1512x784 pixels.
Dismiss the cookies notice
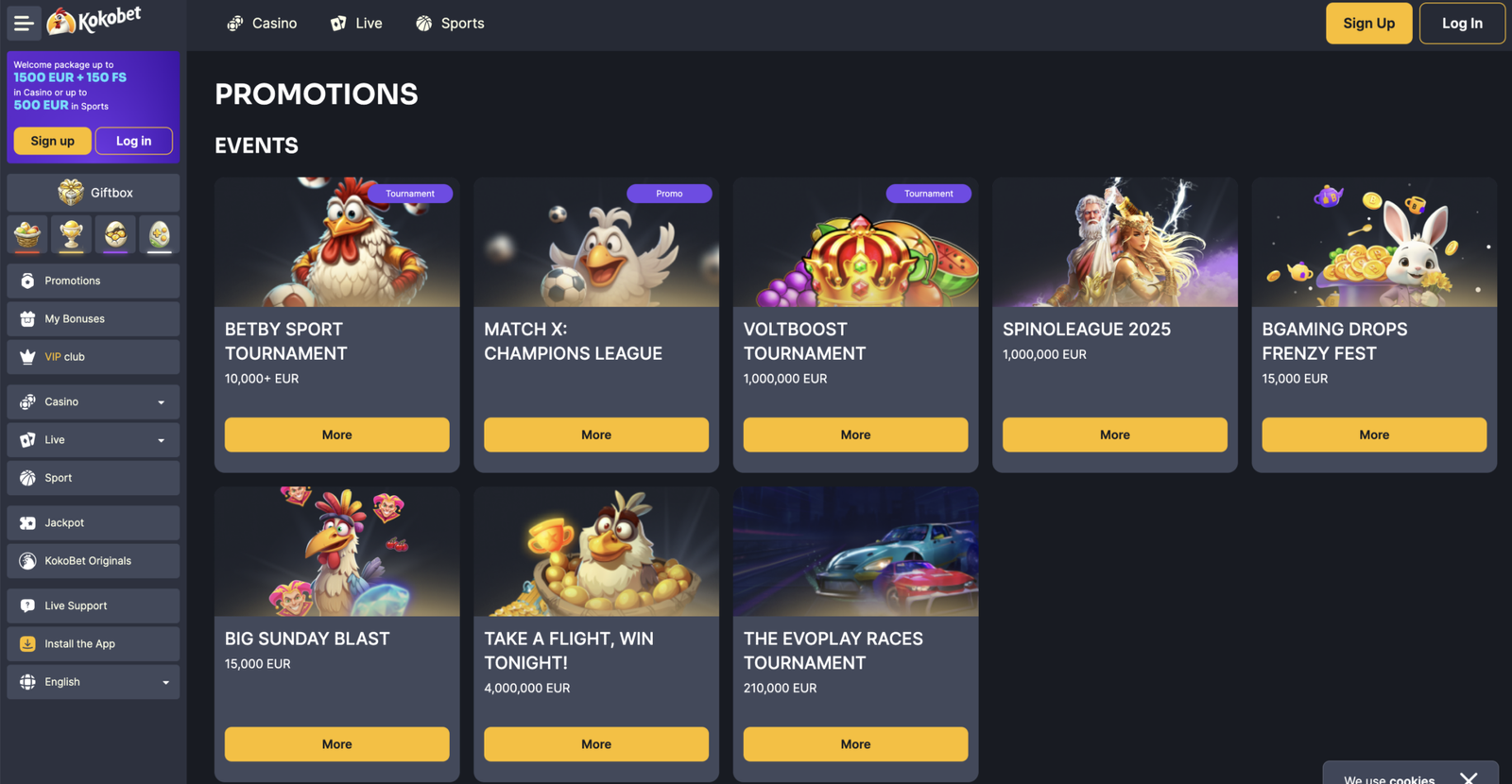(1469, 777)
